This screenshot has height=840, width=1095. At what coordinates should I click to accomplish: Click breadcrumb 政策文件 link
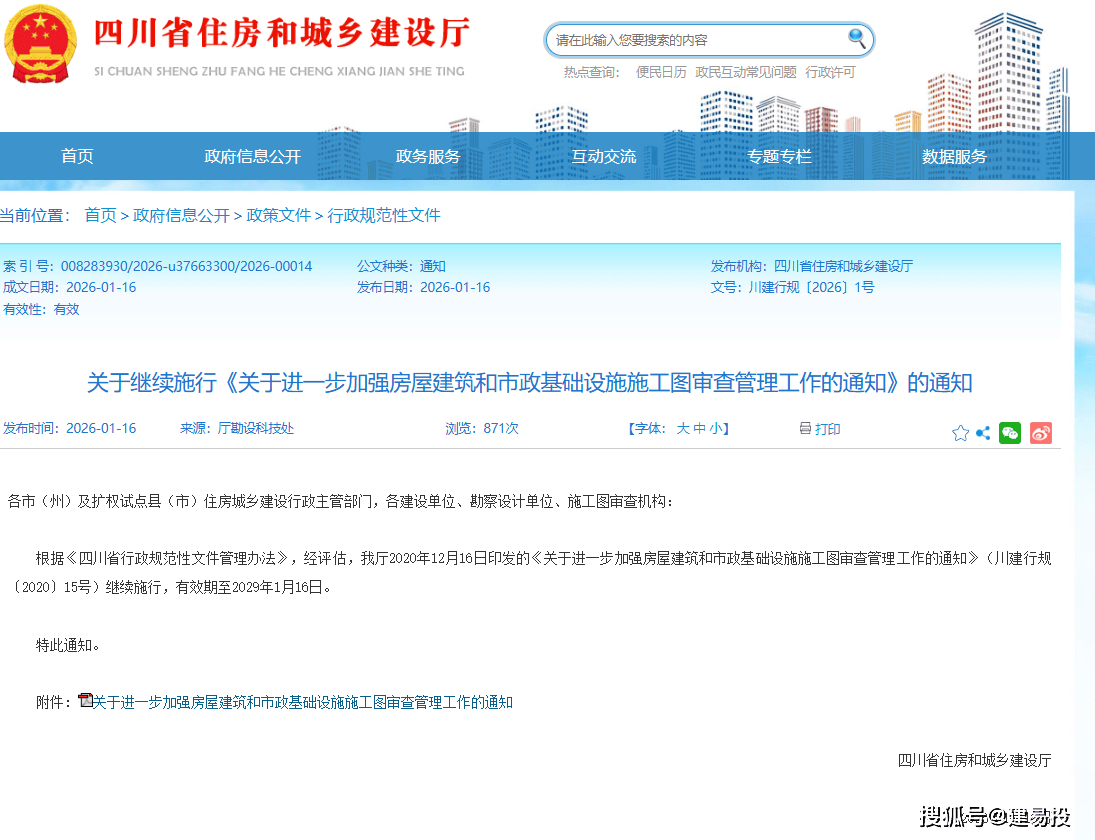pos(278,215)
